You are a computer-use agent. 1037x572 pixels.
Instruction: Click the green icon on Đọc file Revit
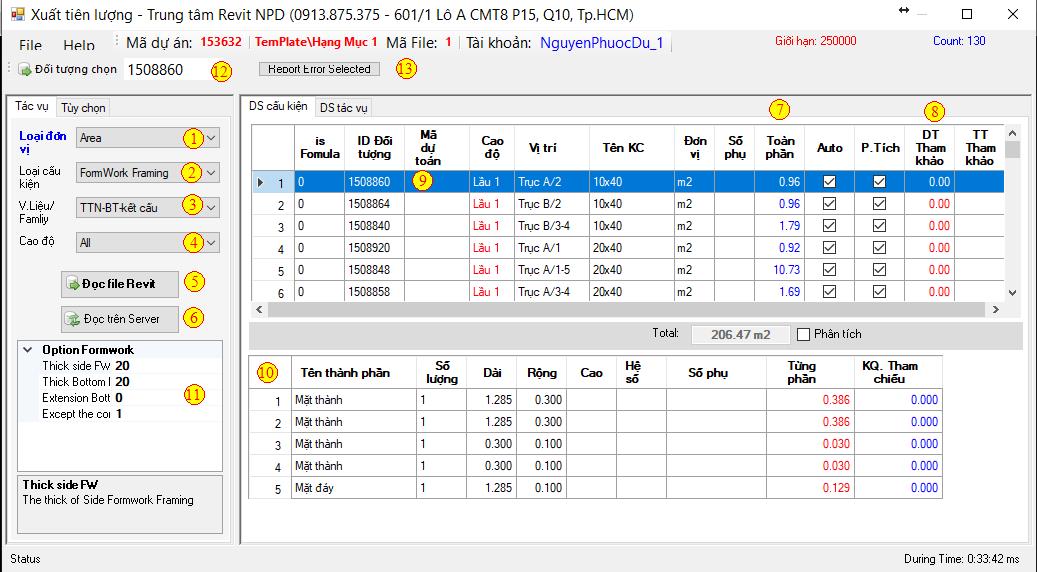click(x=73, y=284)
